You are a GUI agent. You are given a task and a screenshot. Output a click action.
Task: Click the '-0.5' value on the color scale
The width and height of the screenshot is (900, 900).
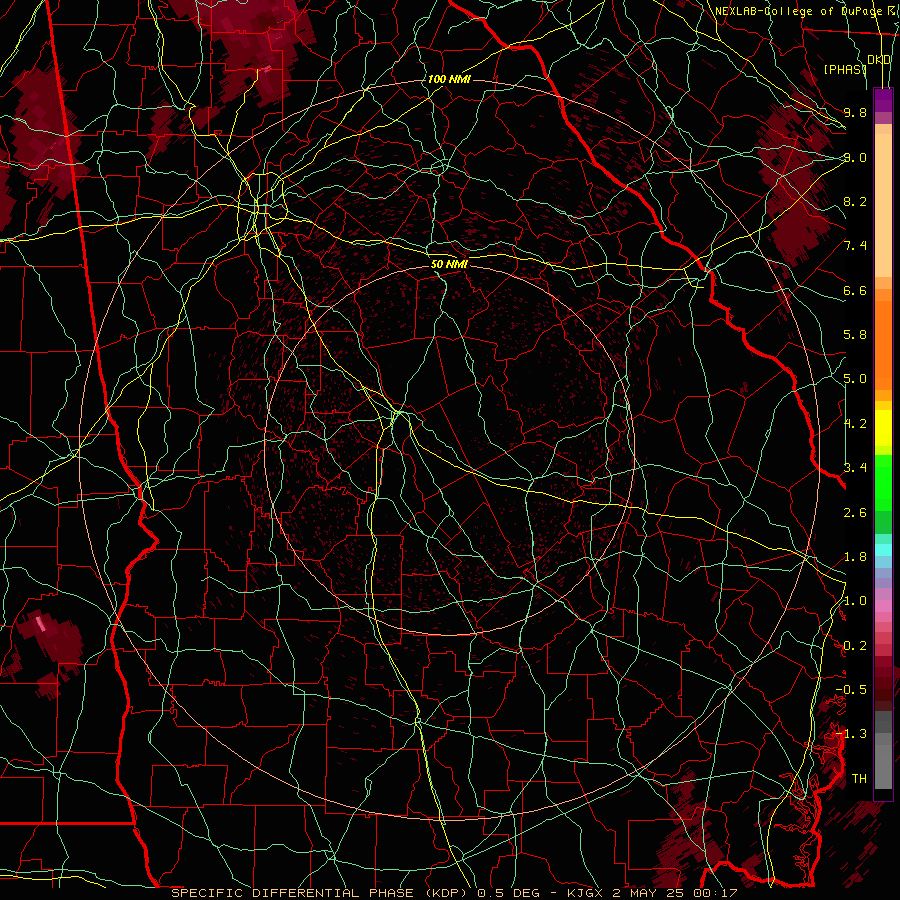tap(851, 690)
